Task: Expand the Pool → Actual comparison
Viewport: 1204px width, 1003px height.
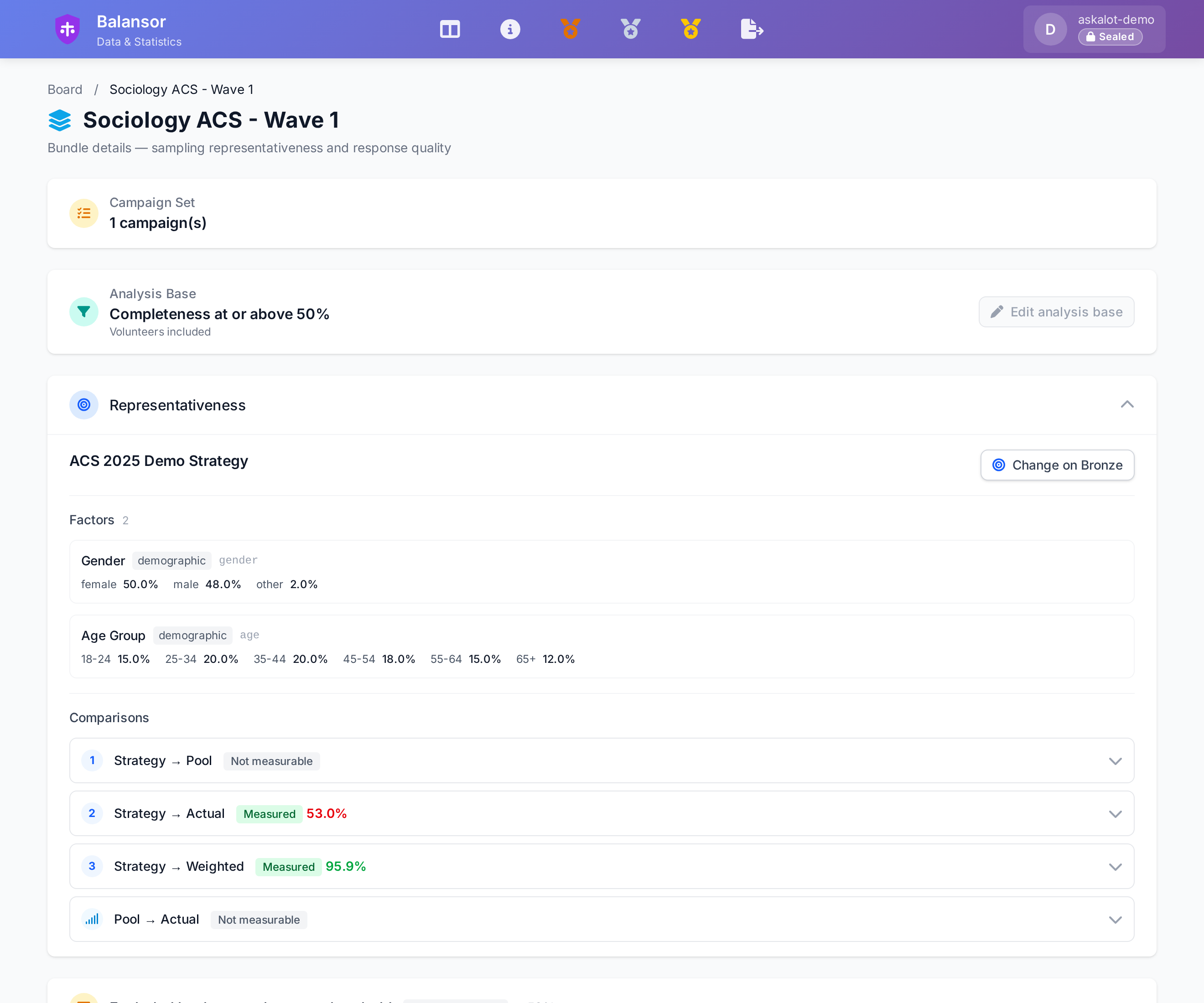Action: tap(1115, 919)
